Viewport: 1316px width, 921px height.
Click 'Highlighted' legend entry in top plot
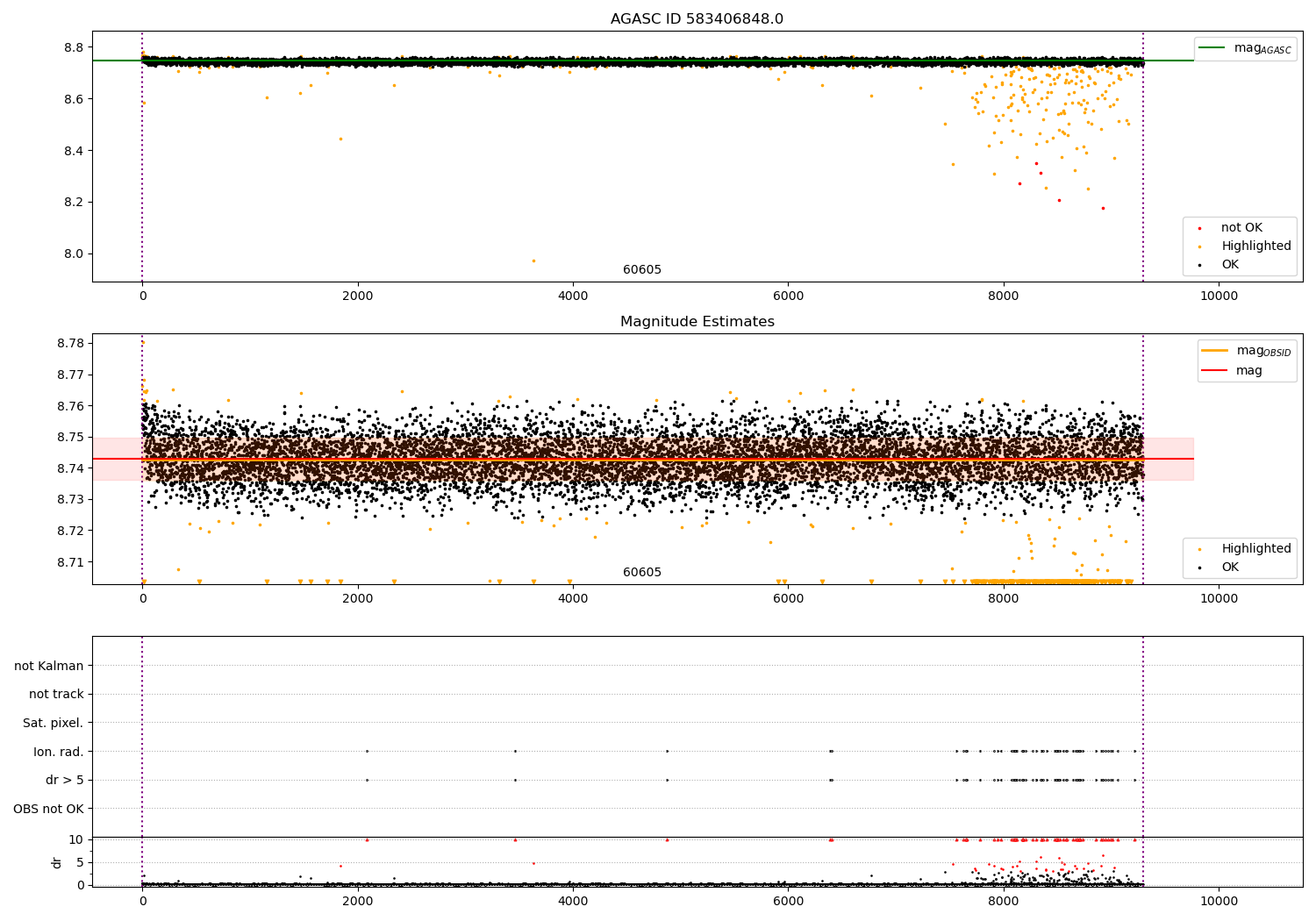(x=1255, y=246)
